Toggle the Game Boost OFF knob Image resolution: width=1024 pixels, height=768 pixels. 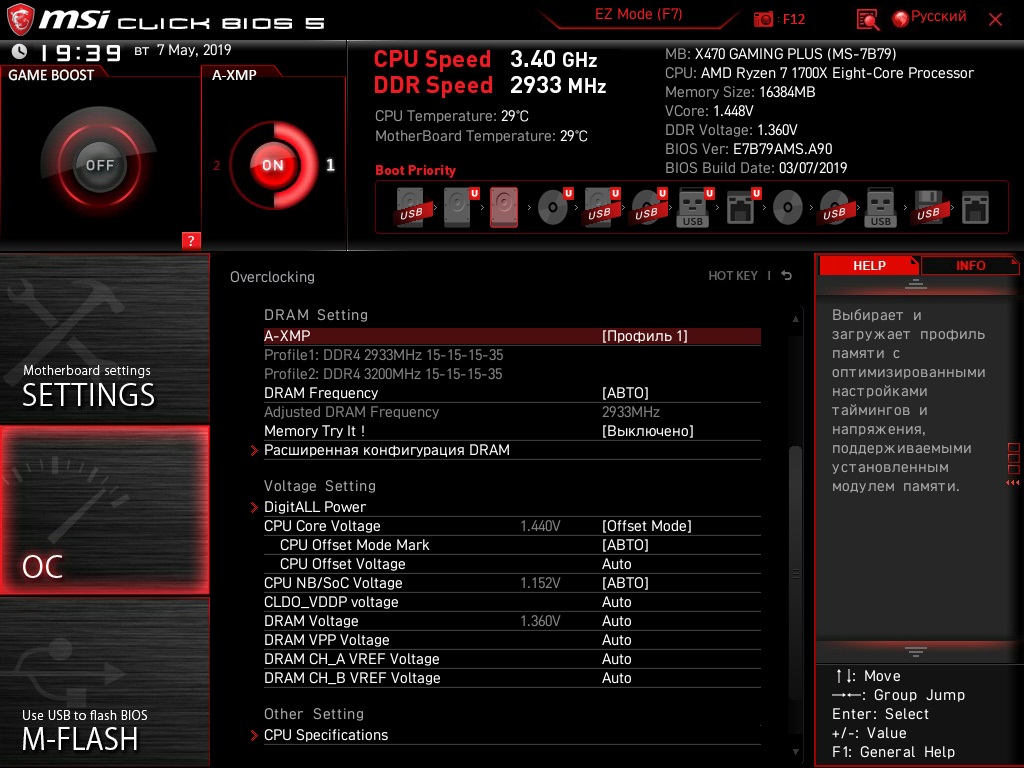pos(99,165)
